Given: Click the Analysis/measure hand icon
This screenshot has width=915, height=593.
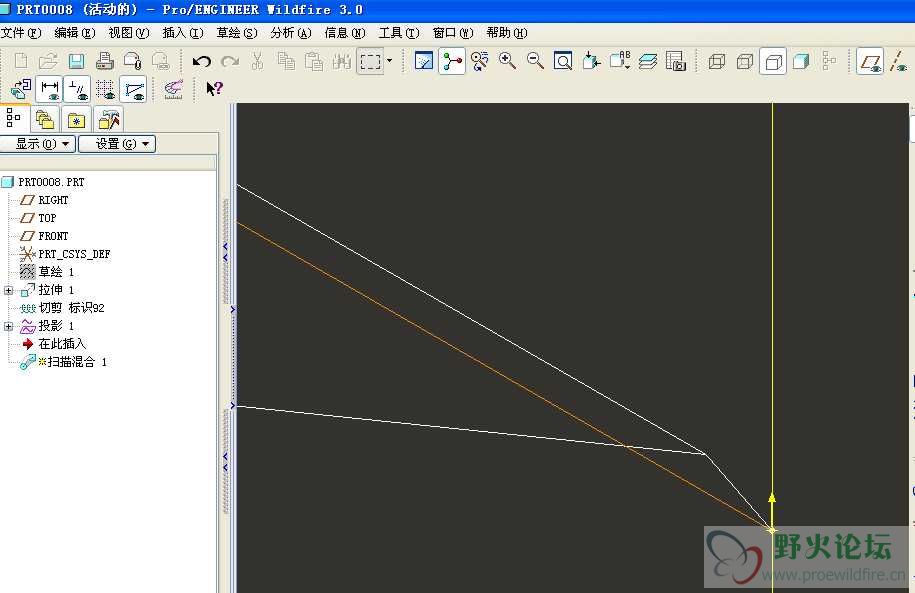Looking at the screenshot, I should pos(173,89).
